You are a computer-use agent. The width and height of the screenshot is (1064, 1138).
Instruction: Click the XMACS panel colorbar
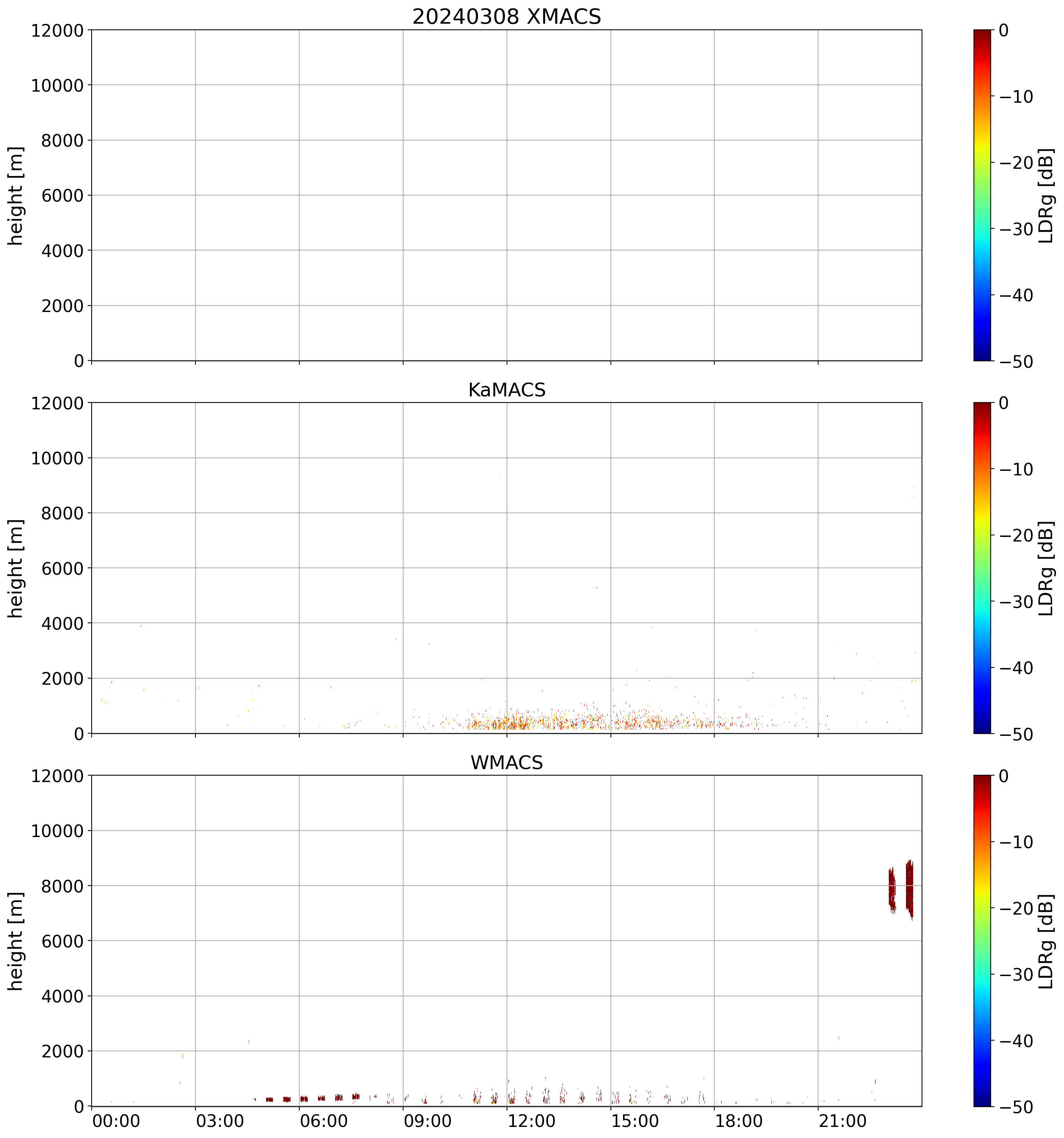pos(982,195)
